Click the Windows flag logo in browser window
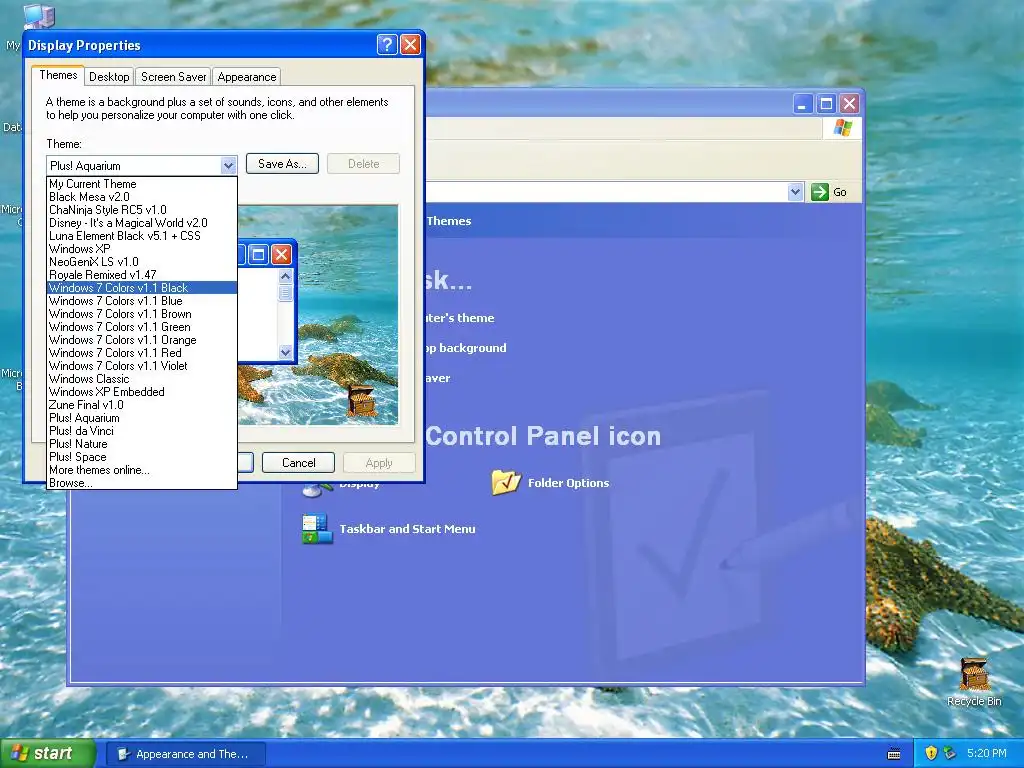 (x=842, y=127)
